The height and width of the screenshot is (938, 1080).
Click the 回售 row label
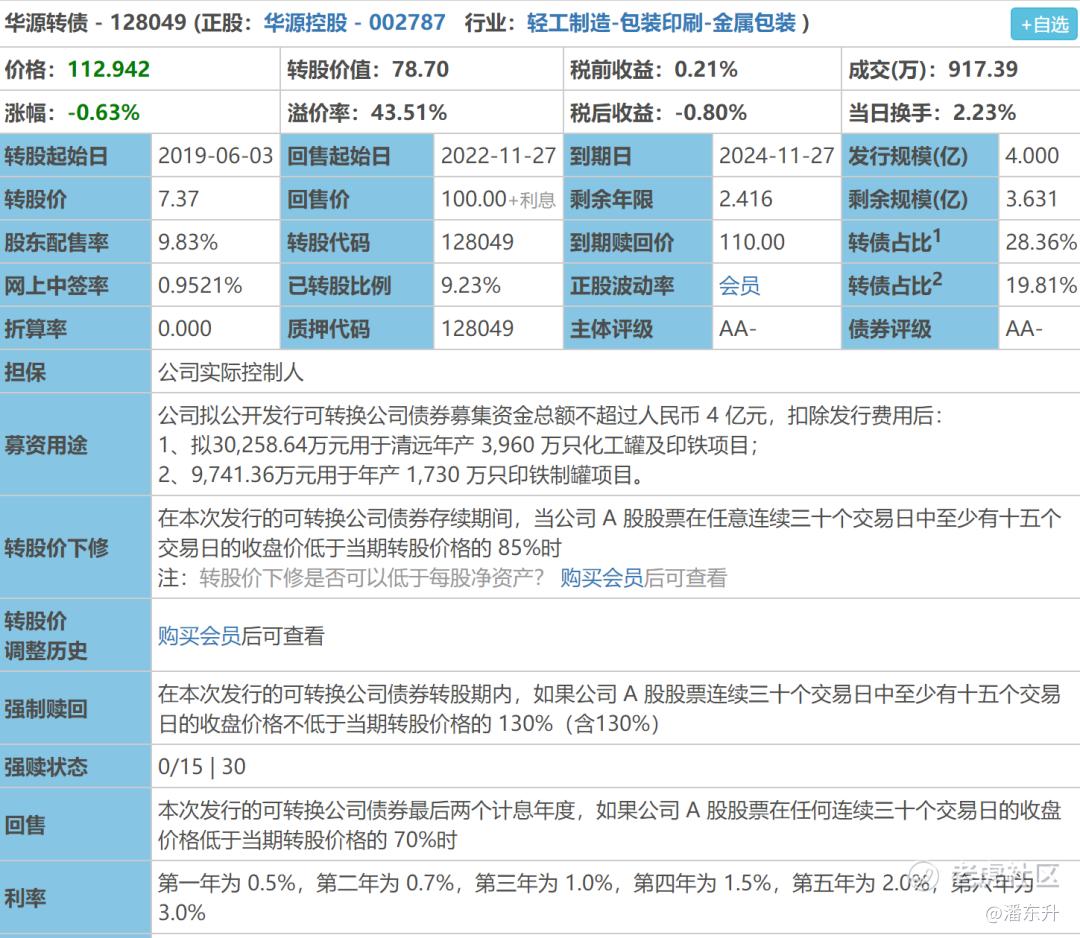[75, 824]
